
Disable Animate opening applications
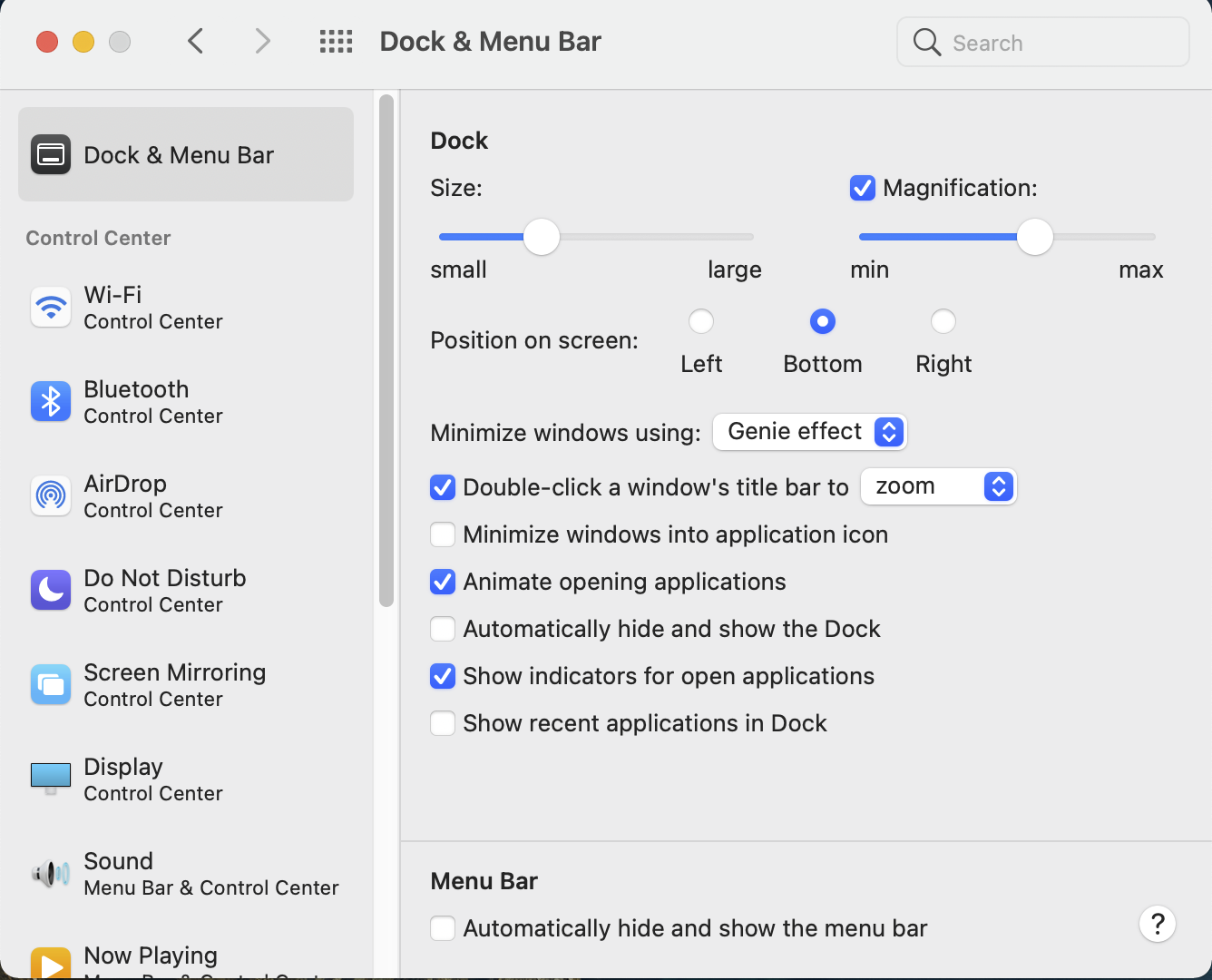pyautogui.click(x=443, y=582)
